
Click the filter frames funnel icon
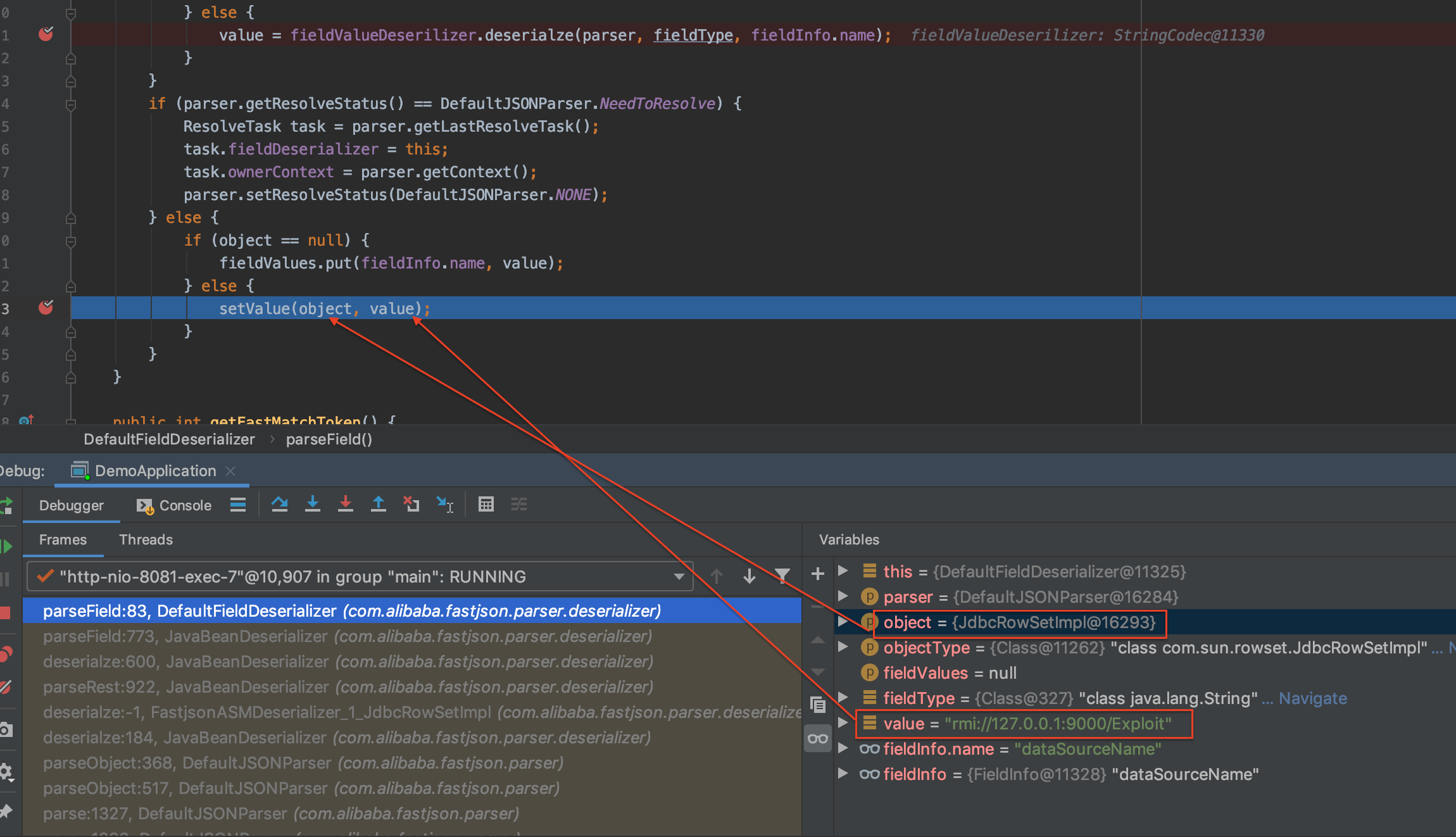coord(782,576)
